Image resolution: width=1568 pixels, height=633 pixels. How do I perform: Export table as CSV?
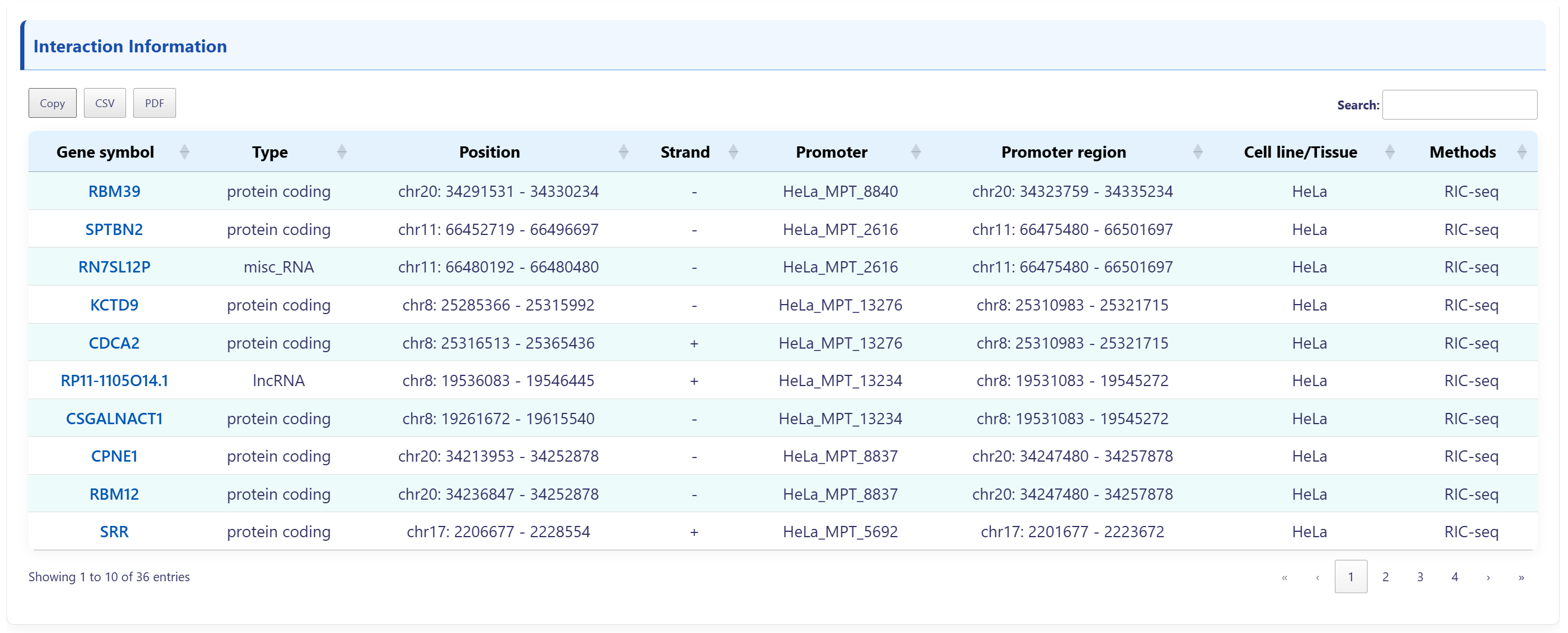click(105, 104)
